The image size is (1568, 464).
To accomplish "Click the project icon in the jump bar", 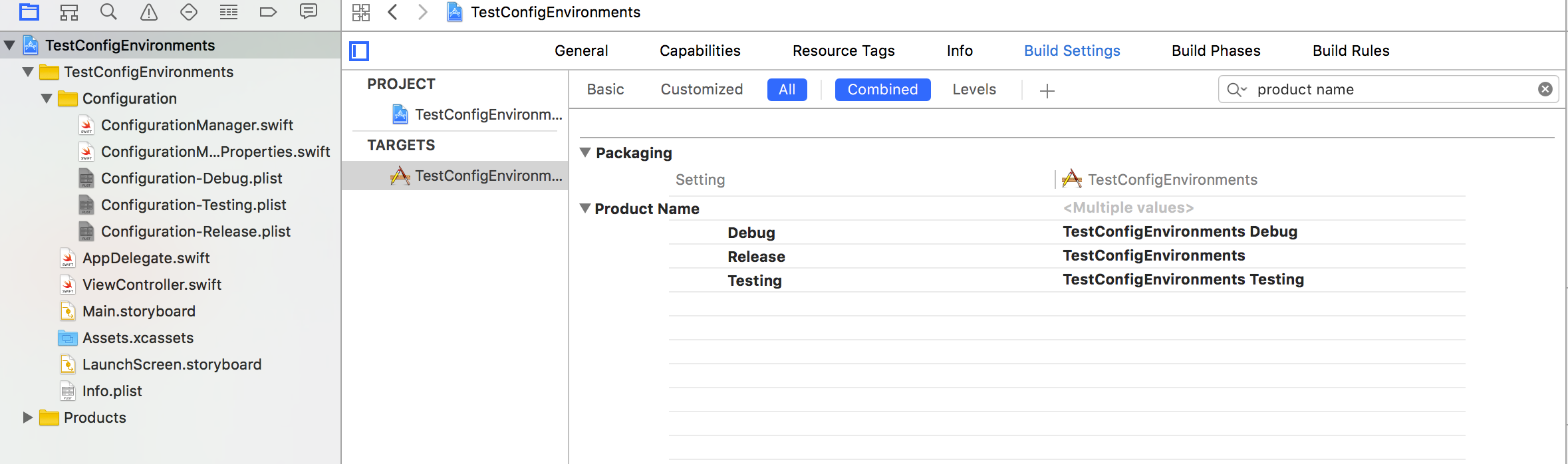I will click(455, 12).
